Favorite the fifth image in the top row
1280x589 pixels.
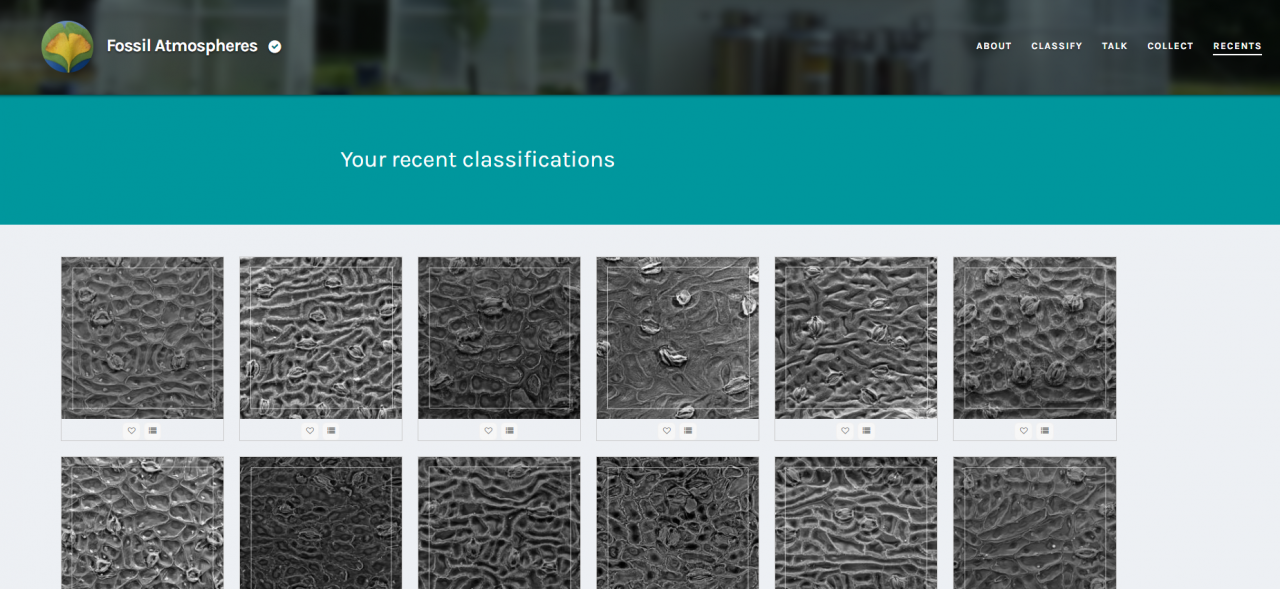tap(845, 430)
